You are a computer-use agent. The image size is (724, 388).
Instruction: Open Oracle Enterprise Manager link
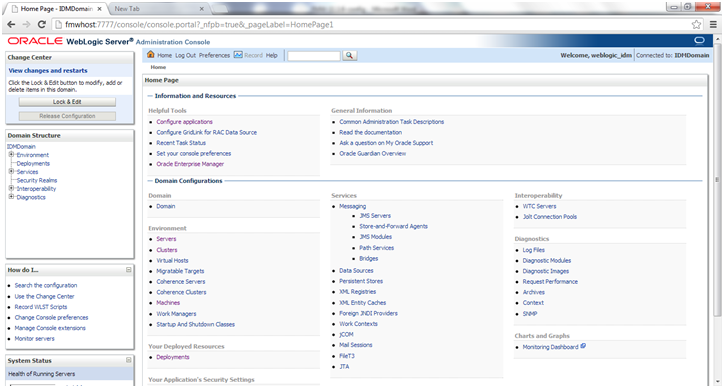coord(190,164)
